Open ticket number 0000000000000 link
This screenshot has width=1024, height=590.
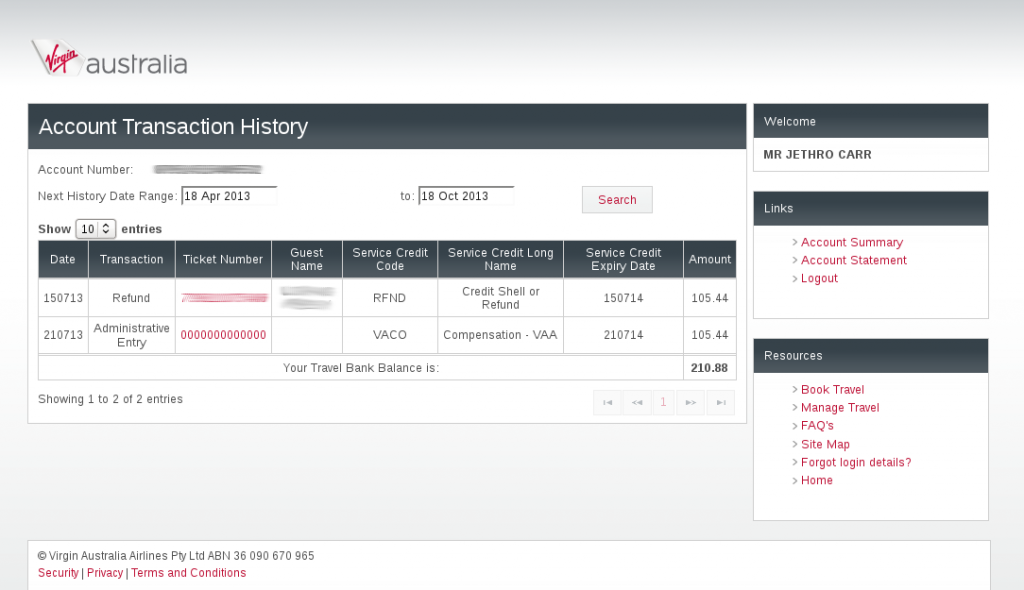tap(223, 335)
